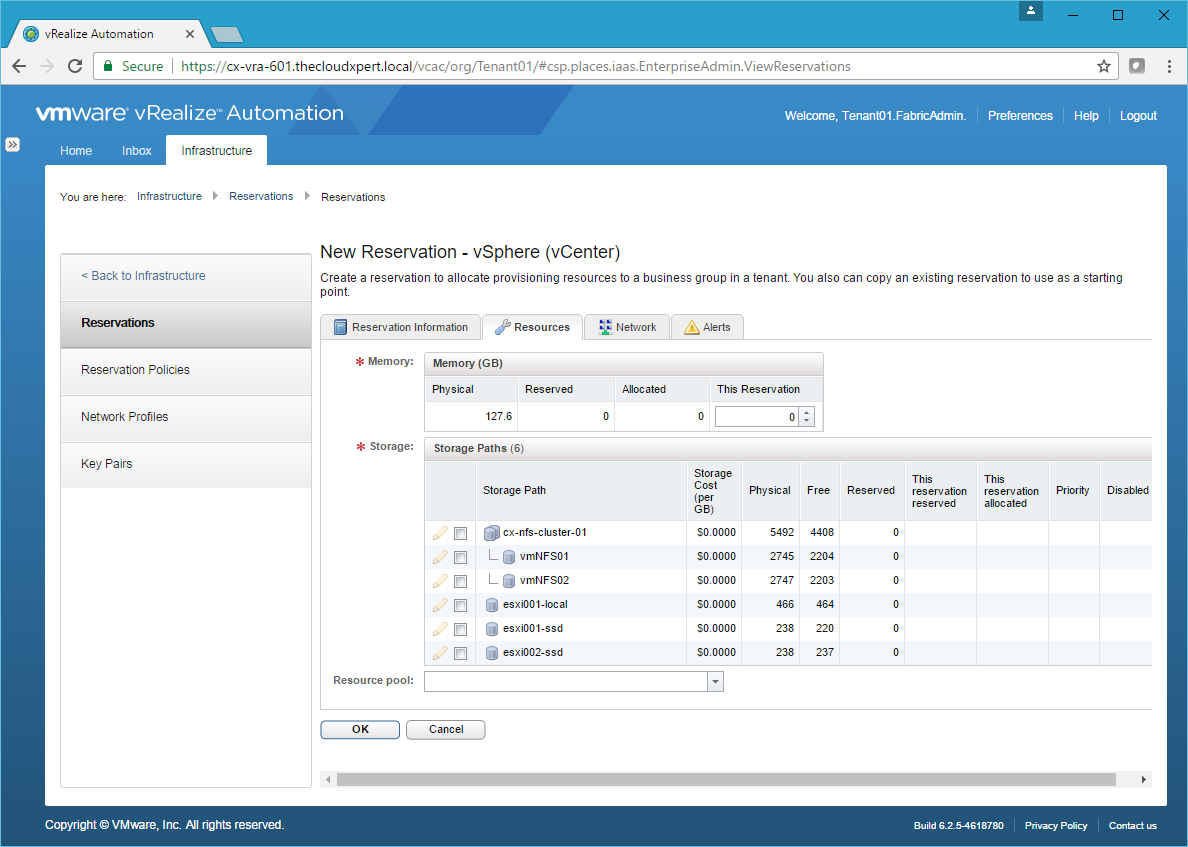The width and height of the screenshot is (1188, 847).
Task: Open the Reservation Information tab
Action: [x=400, y=327]
